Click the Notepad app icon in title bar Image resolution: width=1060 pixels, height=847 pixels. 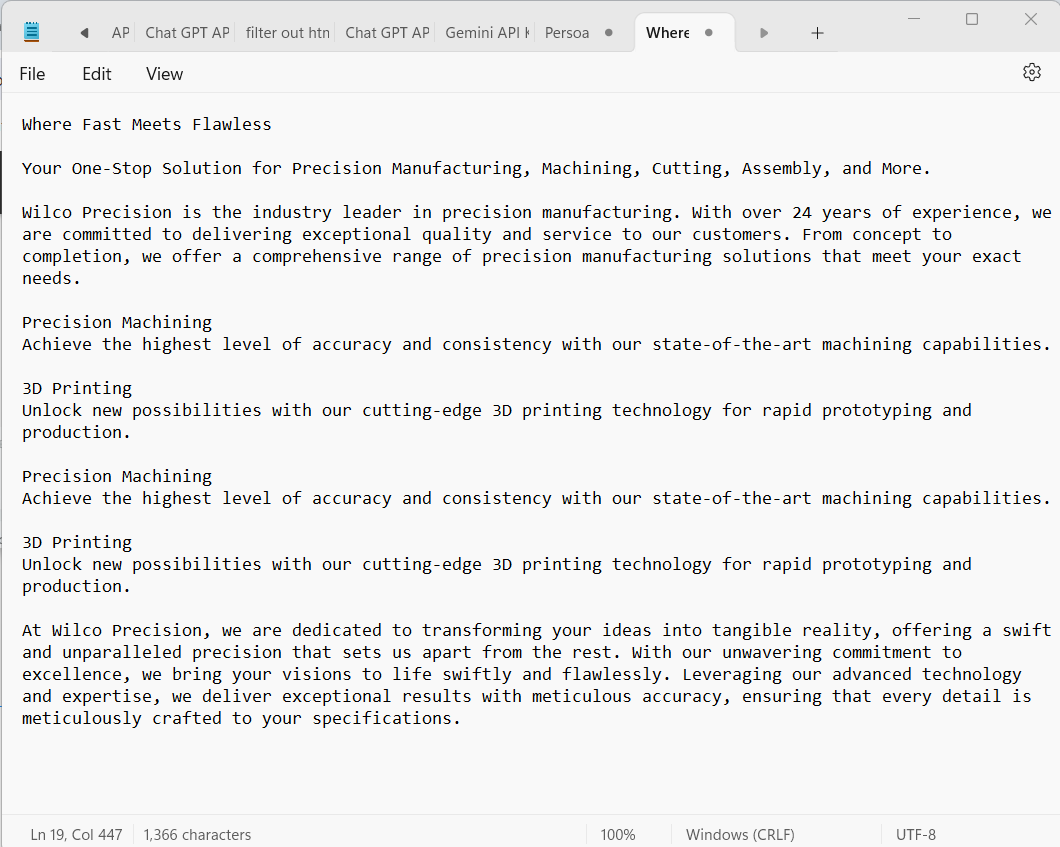(x=32, y=32)
